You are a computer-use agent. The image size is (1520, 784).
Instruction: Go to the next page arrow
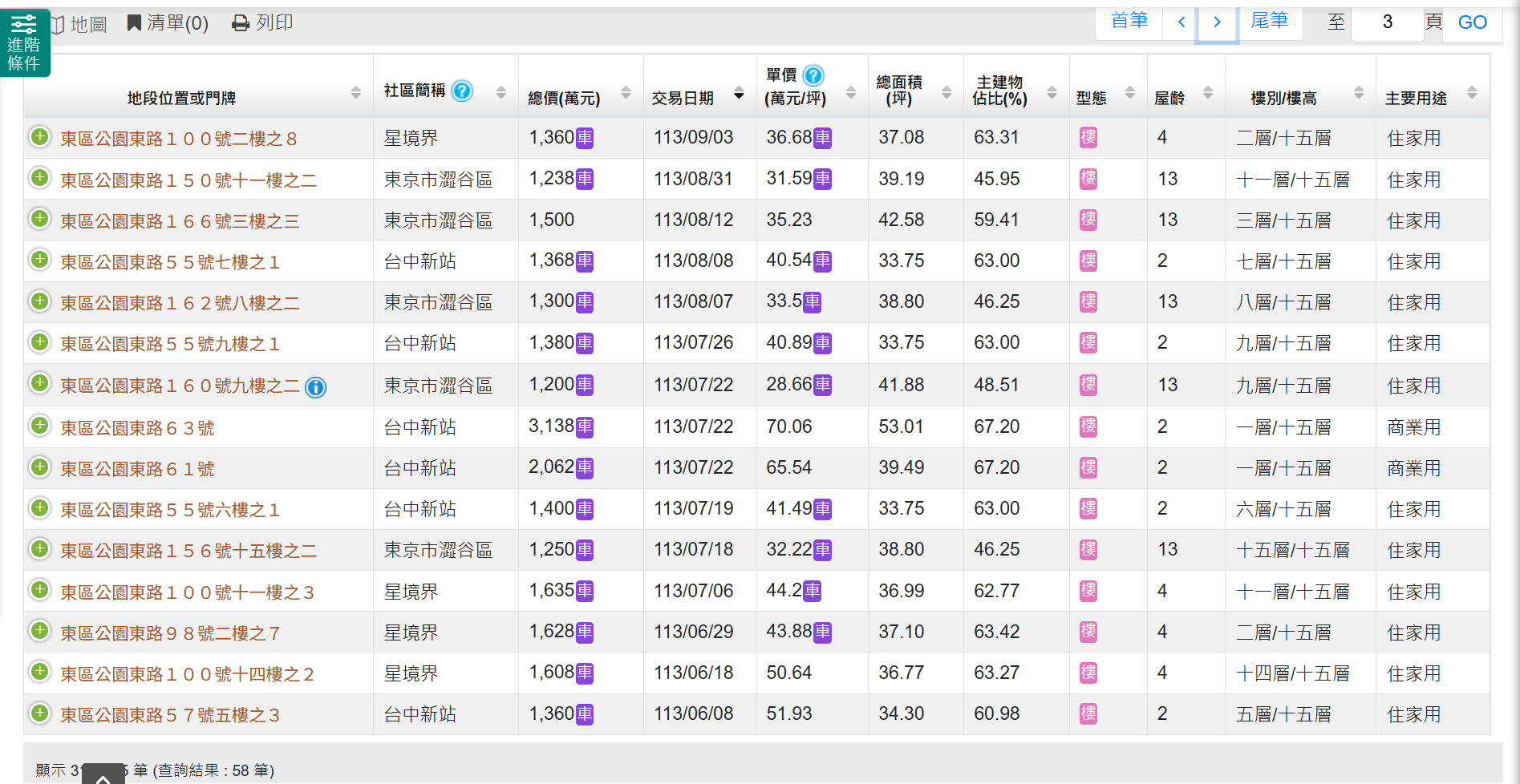(x=1217, y=22)
